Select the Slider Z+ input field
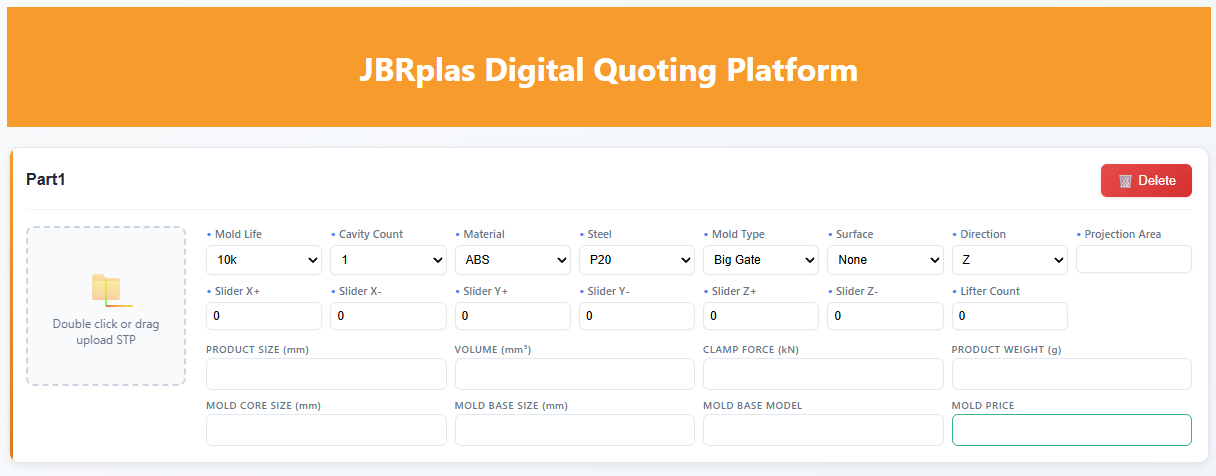 (760, 316)
